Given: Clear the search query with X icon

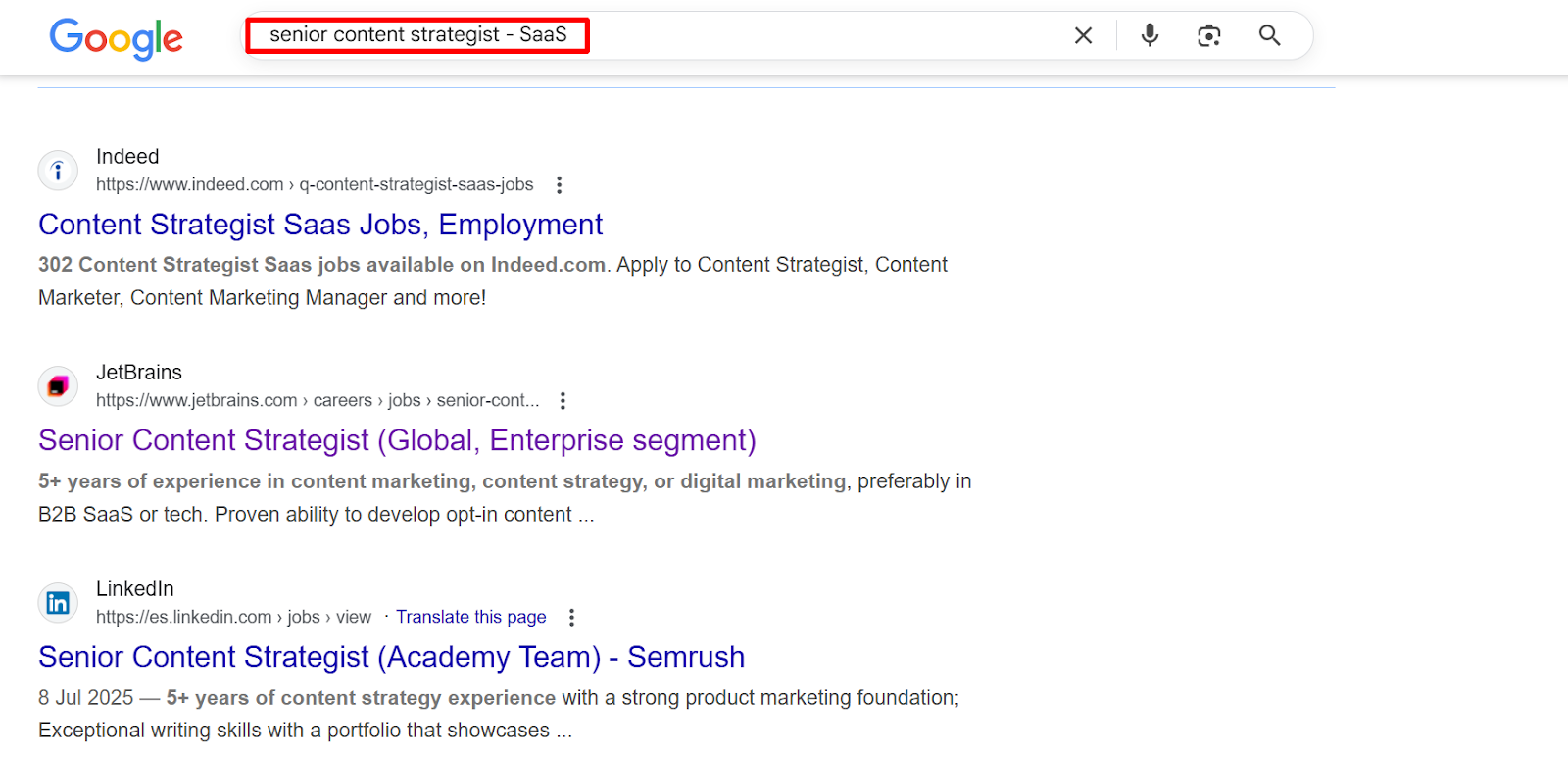Looking at the screenshot, I should pyautogui.click(x=1083, y=35).
